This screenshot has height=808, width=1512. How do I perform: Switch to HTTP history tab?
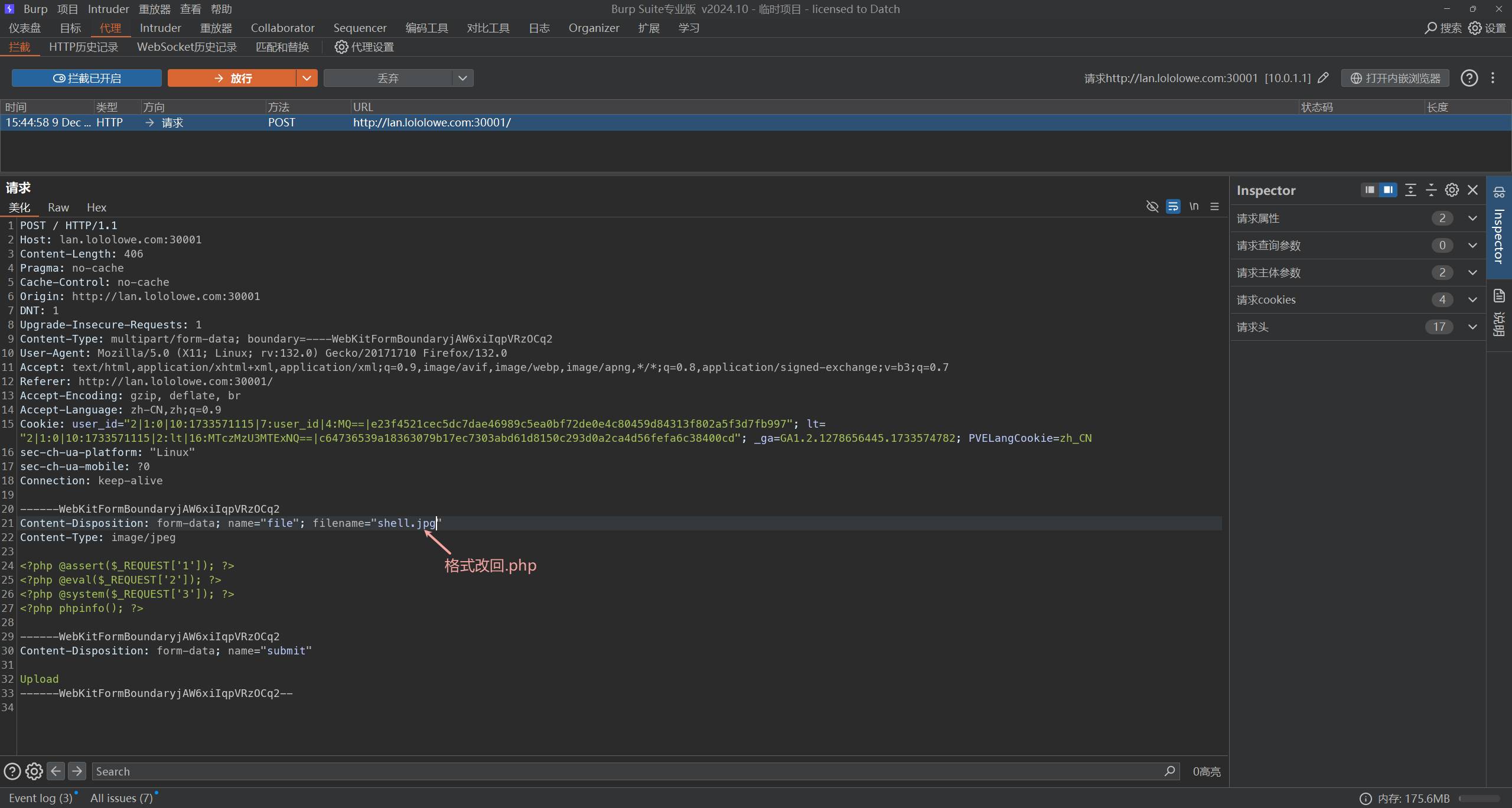83,47
